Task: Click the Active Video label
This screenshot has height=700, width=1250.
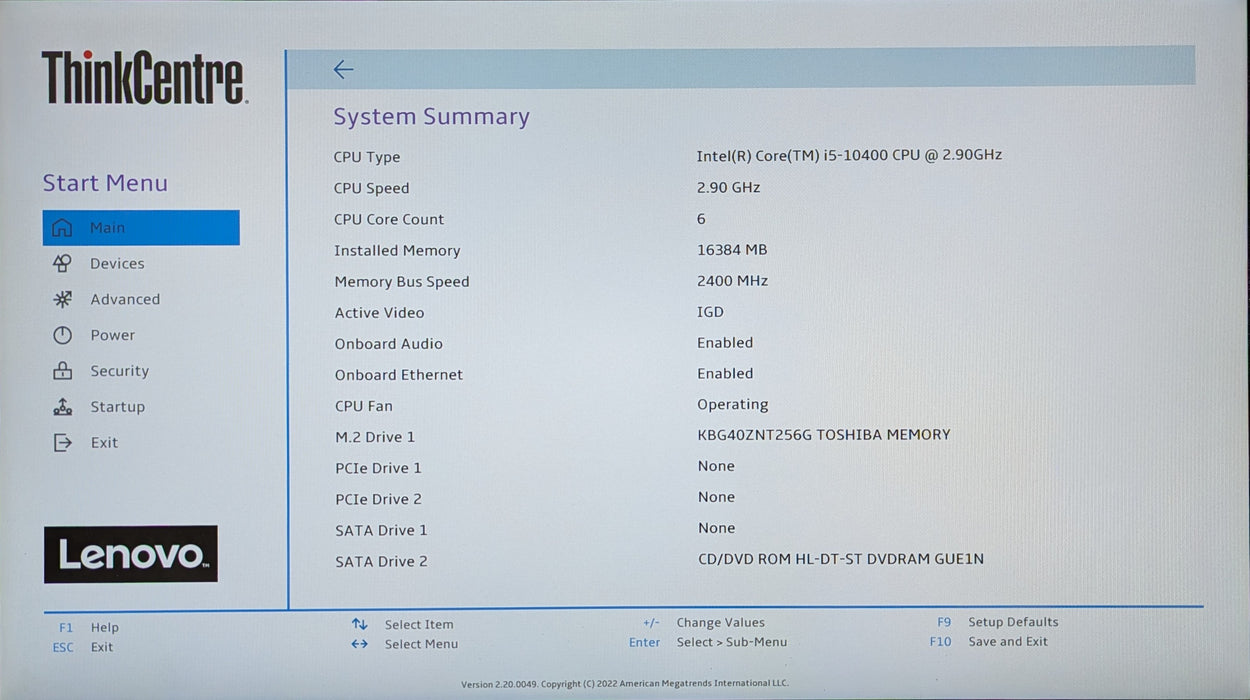Action: tap(380, 313)
